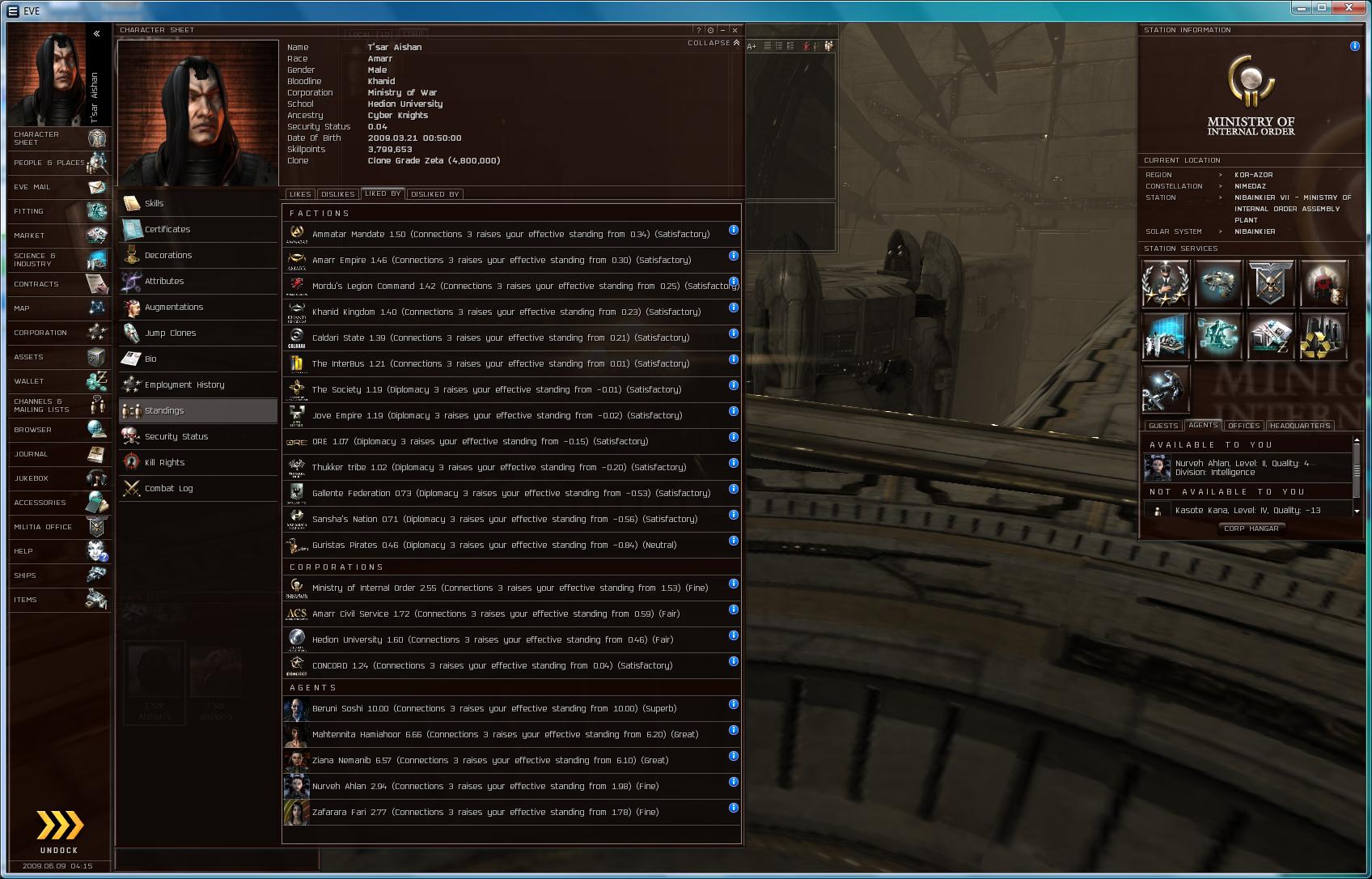
Task: Select Jump Clones in the Character Sheet menu
Action: click(198, 333)
